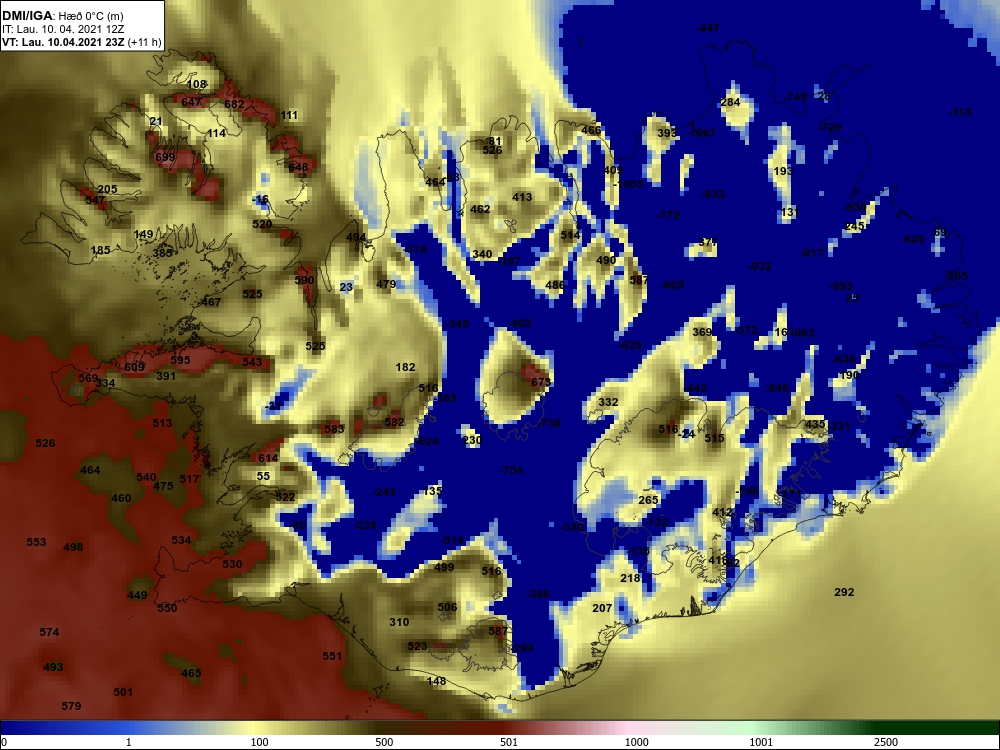Click the value 682 on the map
The image size is (1000, 750).
click(234, 104)
